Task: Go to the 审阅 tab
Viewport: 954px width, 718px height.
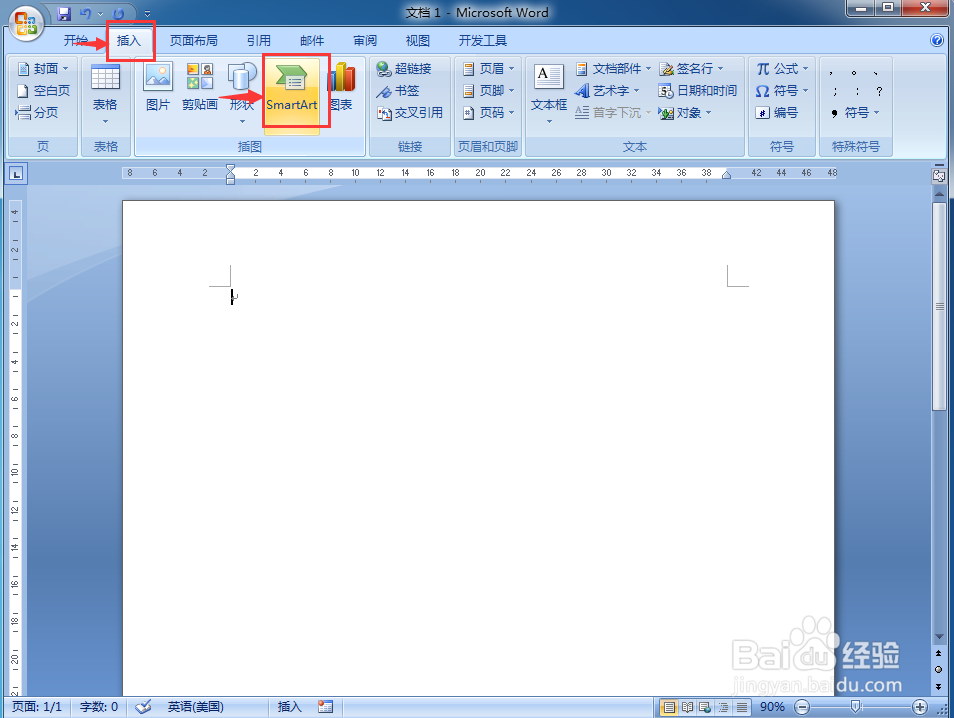Action: point(365,41)
